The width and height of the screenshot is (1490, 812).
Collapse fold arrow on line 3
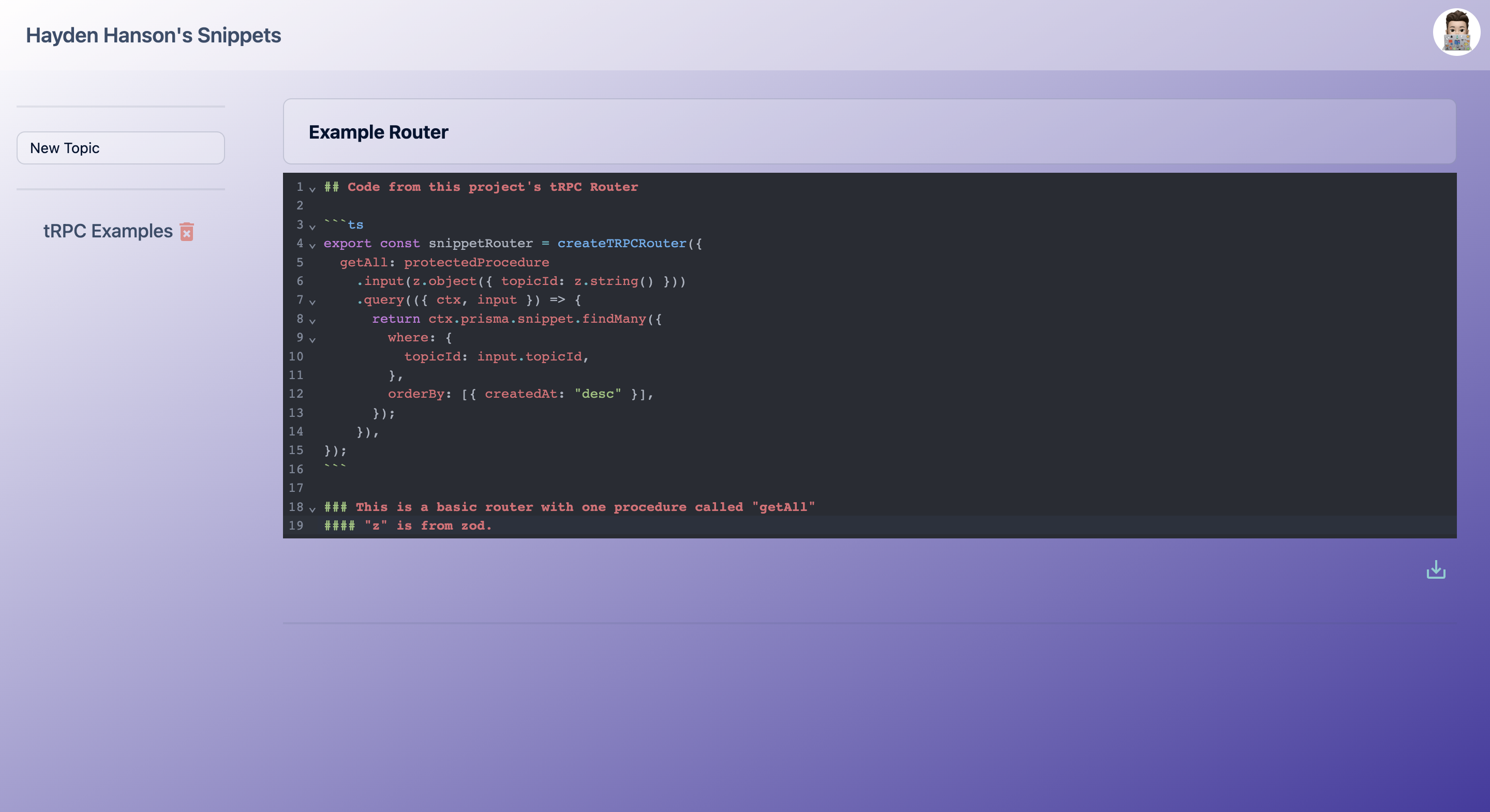(x=312, y=227)
